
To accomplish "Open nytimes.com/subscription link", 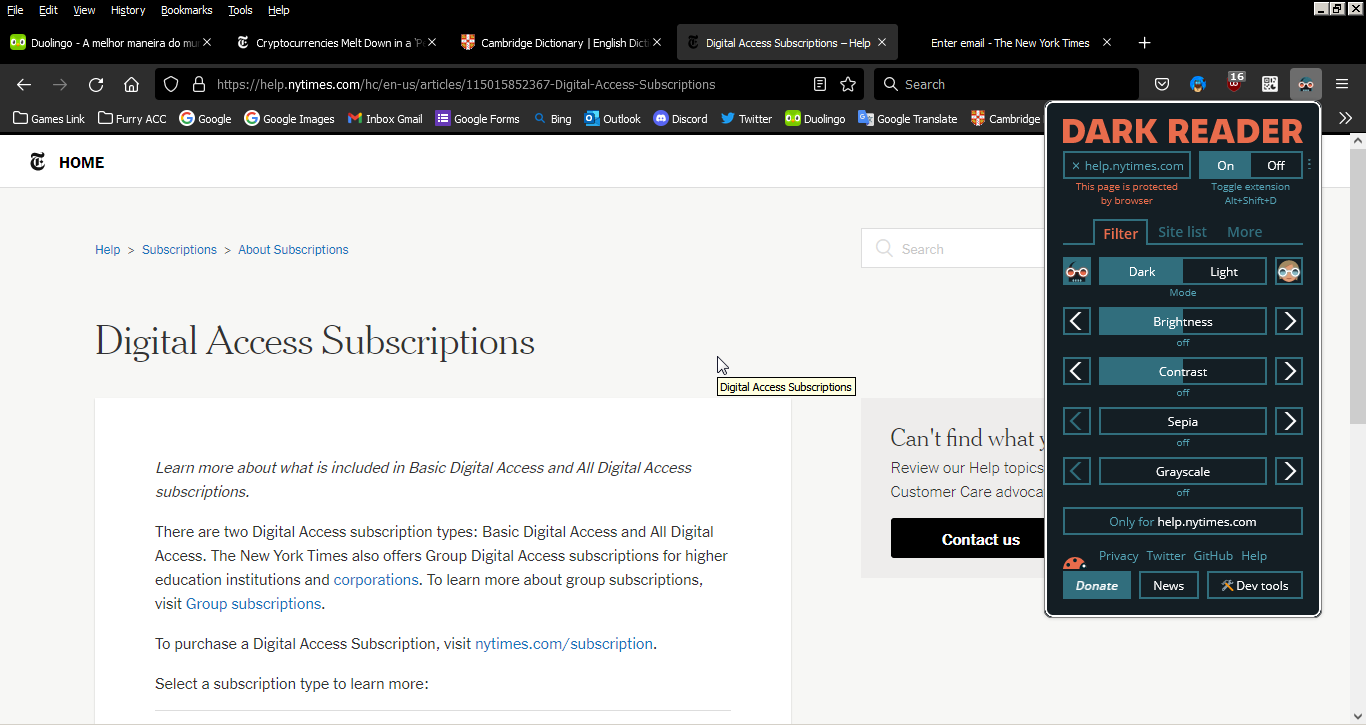I will click(564, 644).
